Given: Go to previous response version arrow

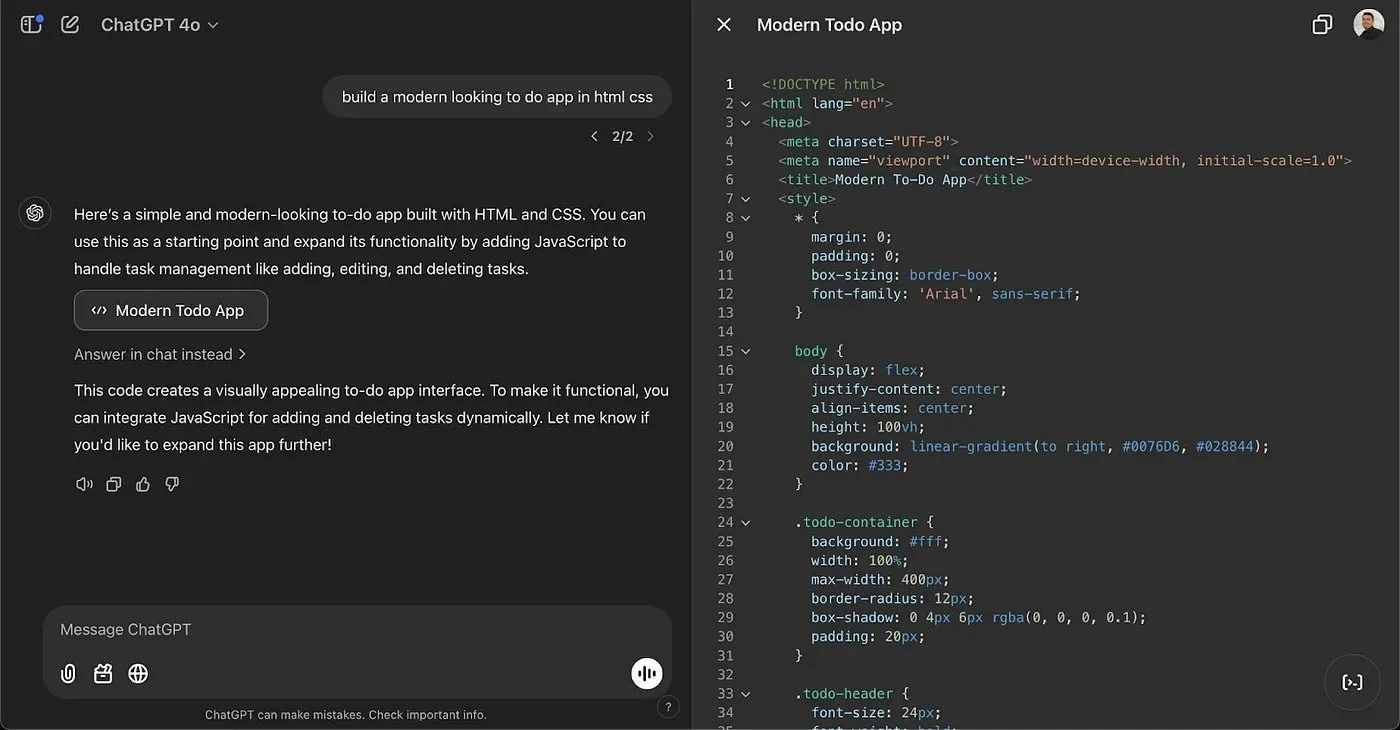Looking at the screenshot, I should click(x=594, y=136).
